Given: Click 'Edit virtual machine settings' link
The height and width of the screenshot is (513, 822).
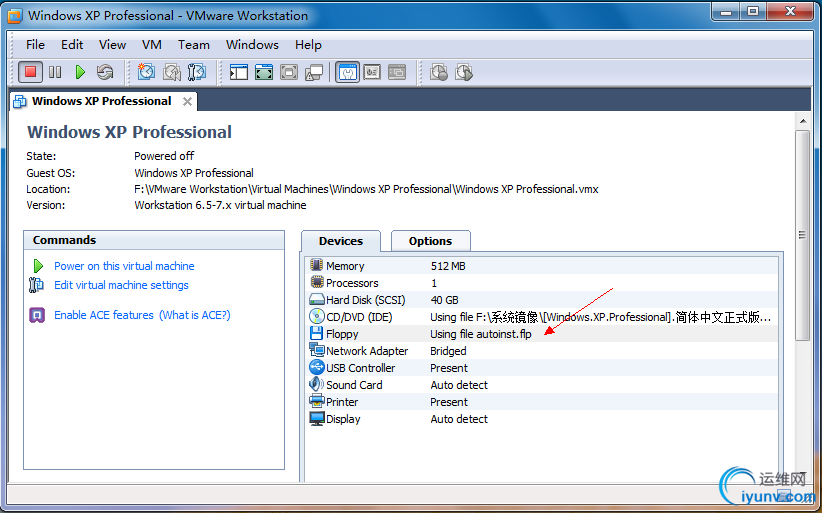Looking at the screenshot, I should click(121, 285).
